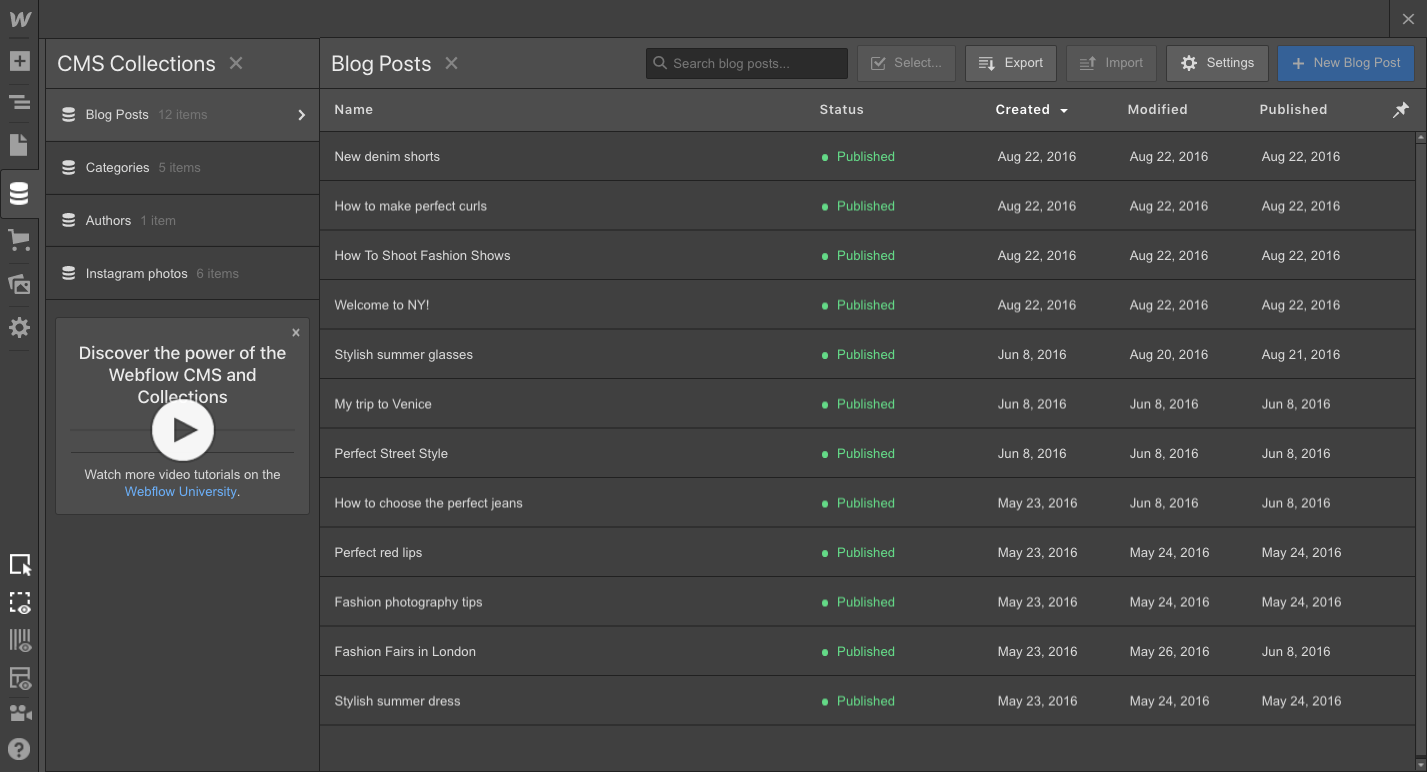The image size is (1427, 772).
Task: Open Fashion Fairs in London post
Action: [867, 652]
